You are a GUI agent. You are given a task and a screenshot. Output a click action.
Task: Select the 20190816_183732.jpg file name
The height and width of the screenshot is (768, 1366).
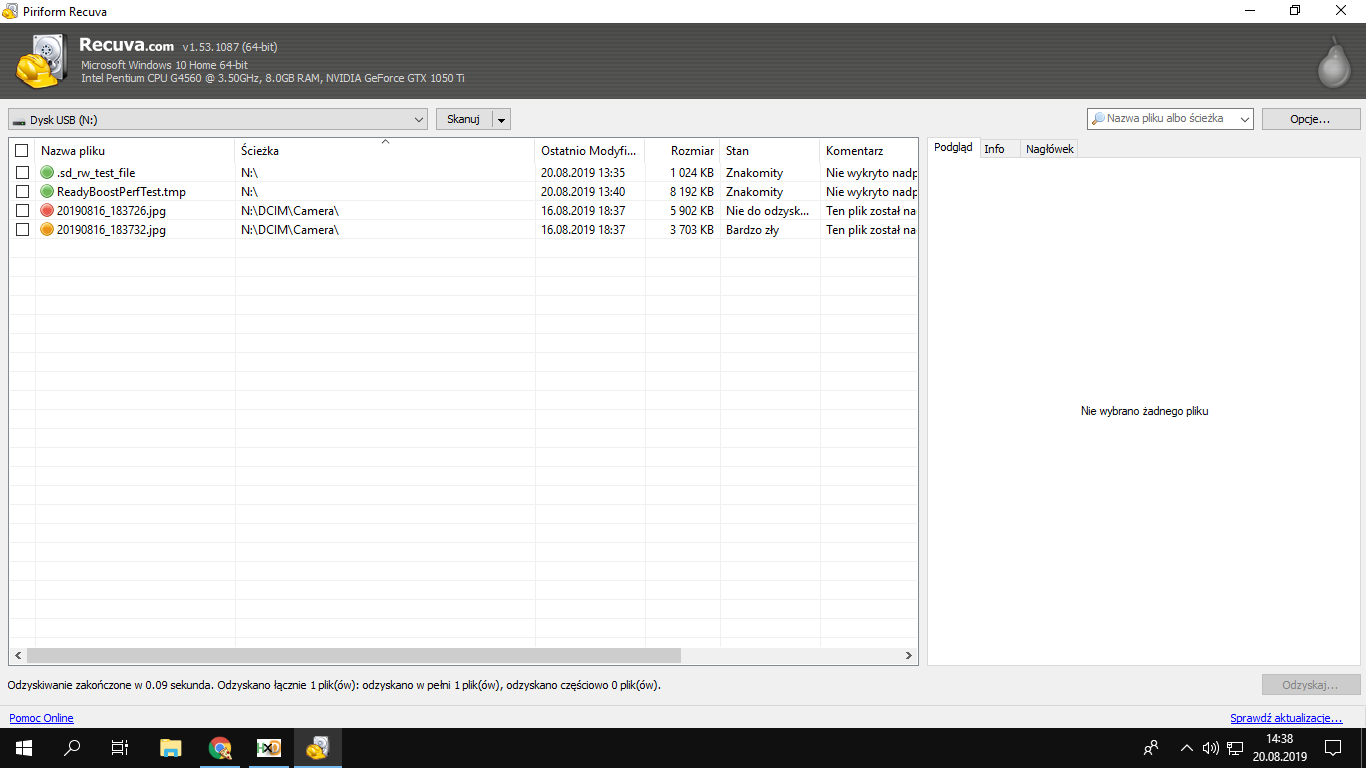pos(111,230)
